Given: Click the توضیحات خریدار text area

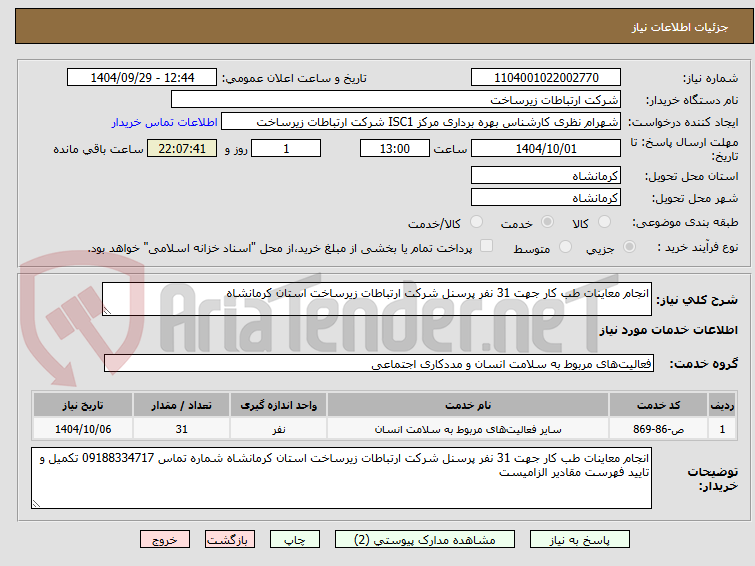Looking at the screenshot, I should tap(341, 478).
